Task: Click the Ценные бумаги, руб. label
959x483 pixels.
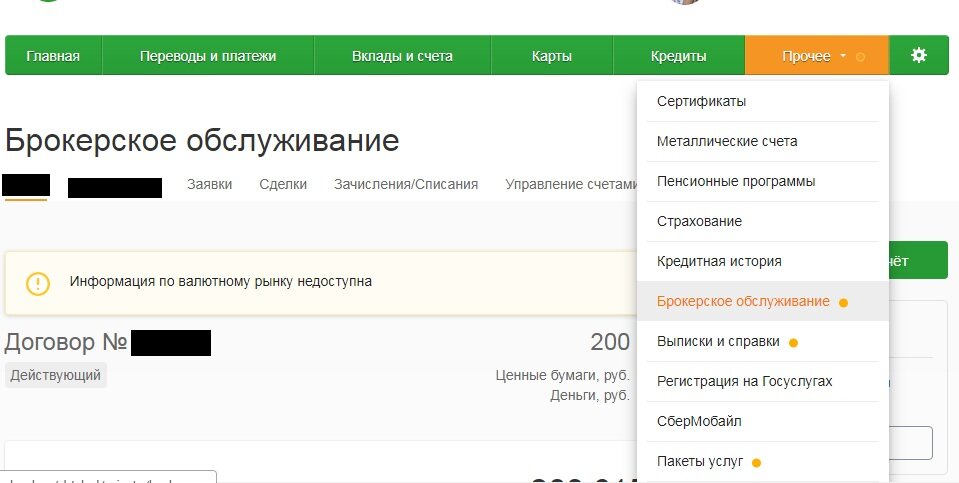Action: (x=563, y=375)
